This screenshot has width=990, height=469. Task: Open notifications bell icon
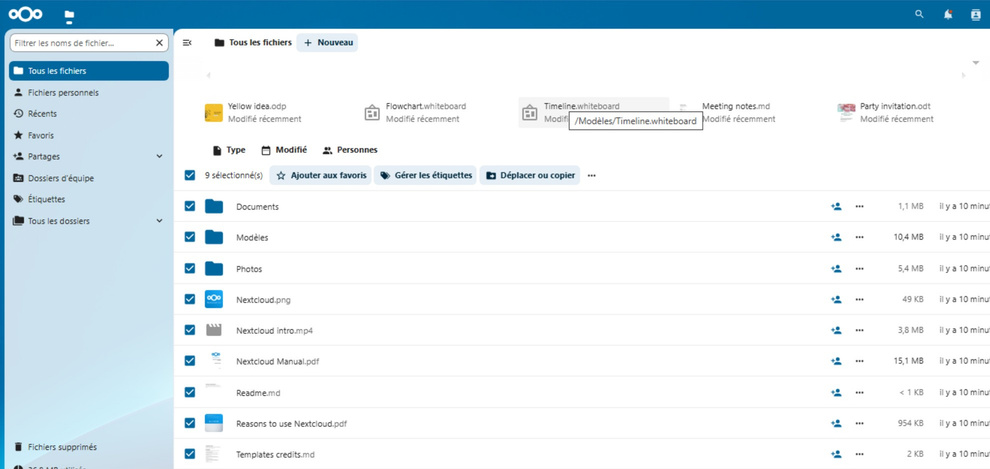point(948,14)
